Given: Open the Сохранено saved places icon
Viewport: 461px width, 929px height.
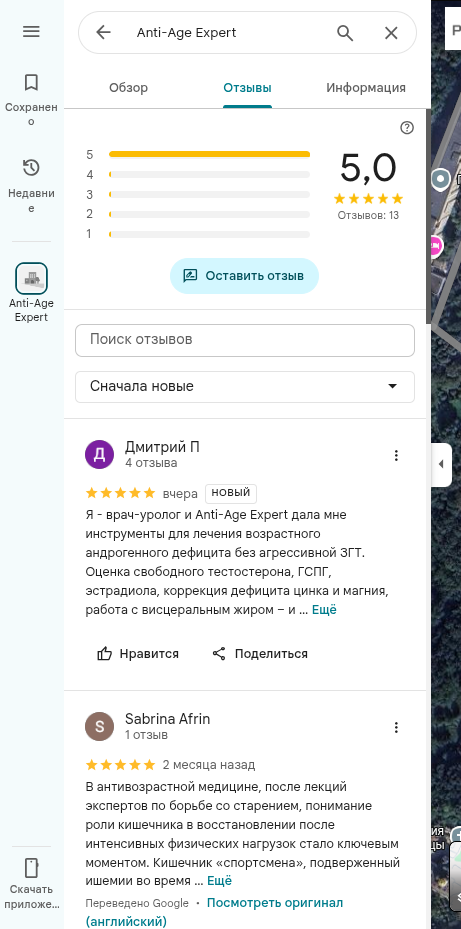Looking at the screenshot, I should coord(31,83).
